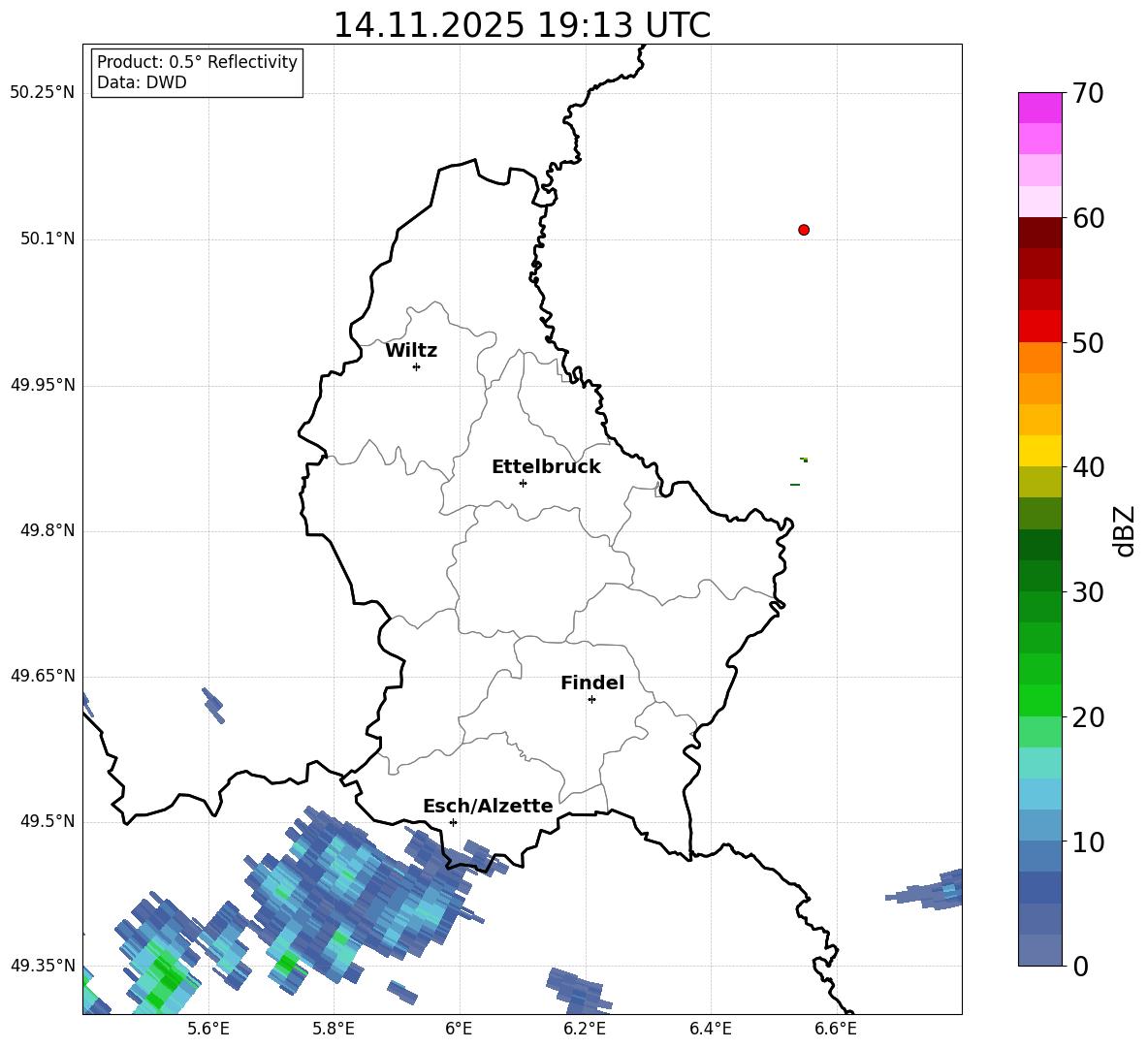Click the colorbar tick label 50
The width and height of the screenshot is (1148, 1048).
click(1088, 343)
